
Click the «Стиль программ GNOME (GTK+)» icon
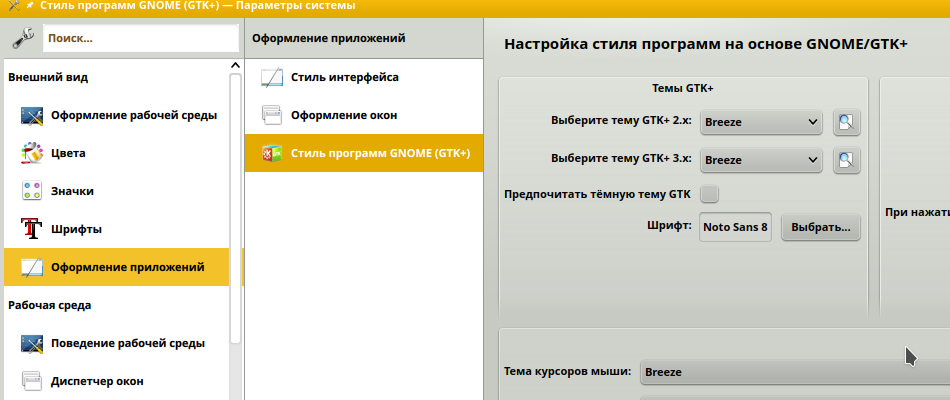[x=272, y=153]
